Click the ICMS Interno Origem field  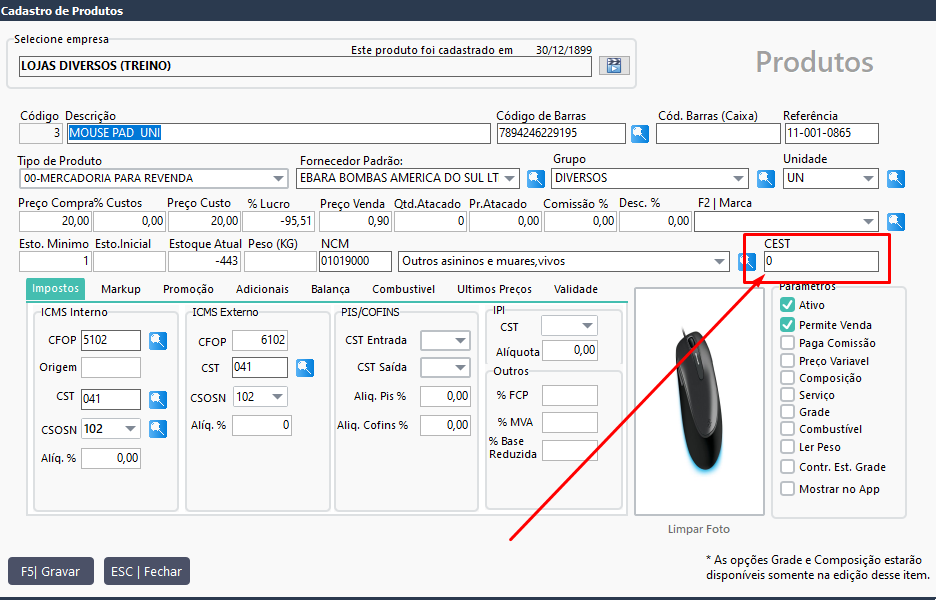[110, 367]
